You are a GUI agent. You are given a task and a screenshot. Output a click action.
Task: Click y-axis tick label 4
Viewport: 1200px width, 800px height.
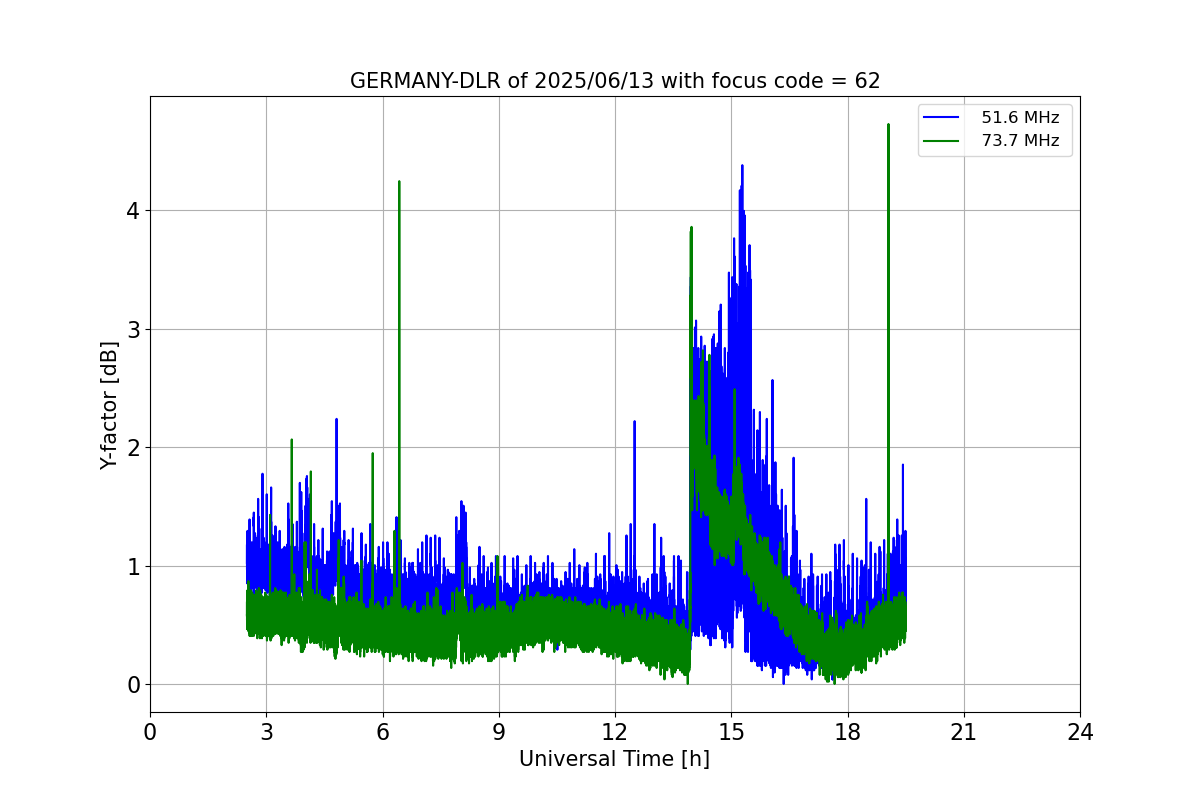[132, 211]
